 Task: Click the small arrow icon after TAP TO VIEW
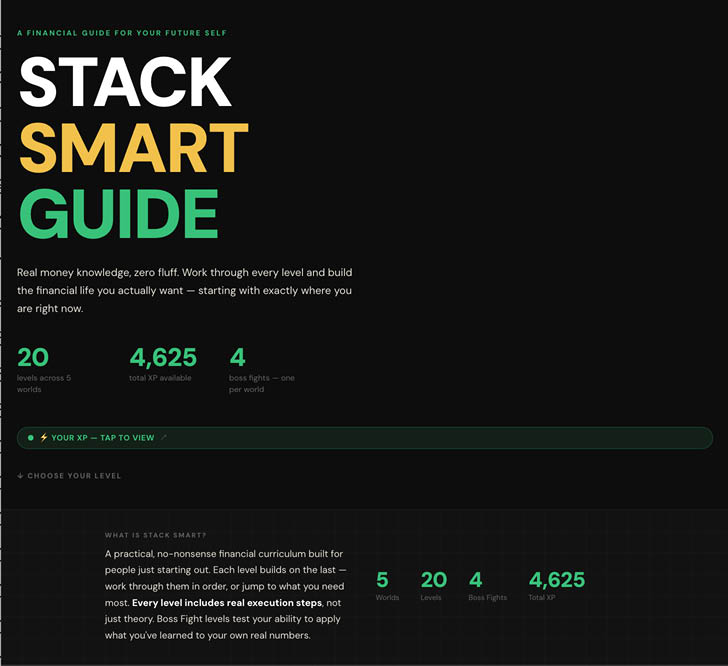(163, 437)
